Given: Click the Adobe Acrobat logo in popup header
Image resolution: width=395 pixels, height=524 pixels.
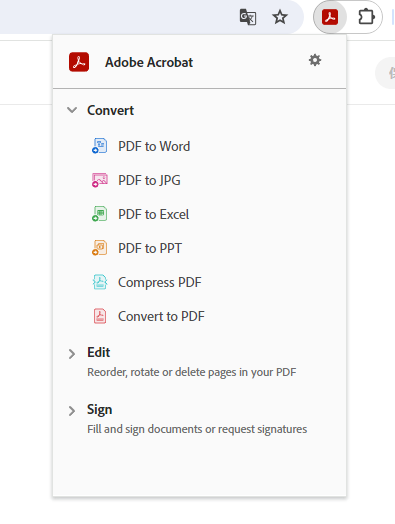Looking at the screenshot, I should [79, 62].
